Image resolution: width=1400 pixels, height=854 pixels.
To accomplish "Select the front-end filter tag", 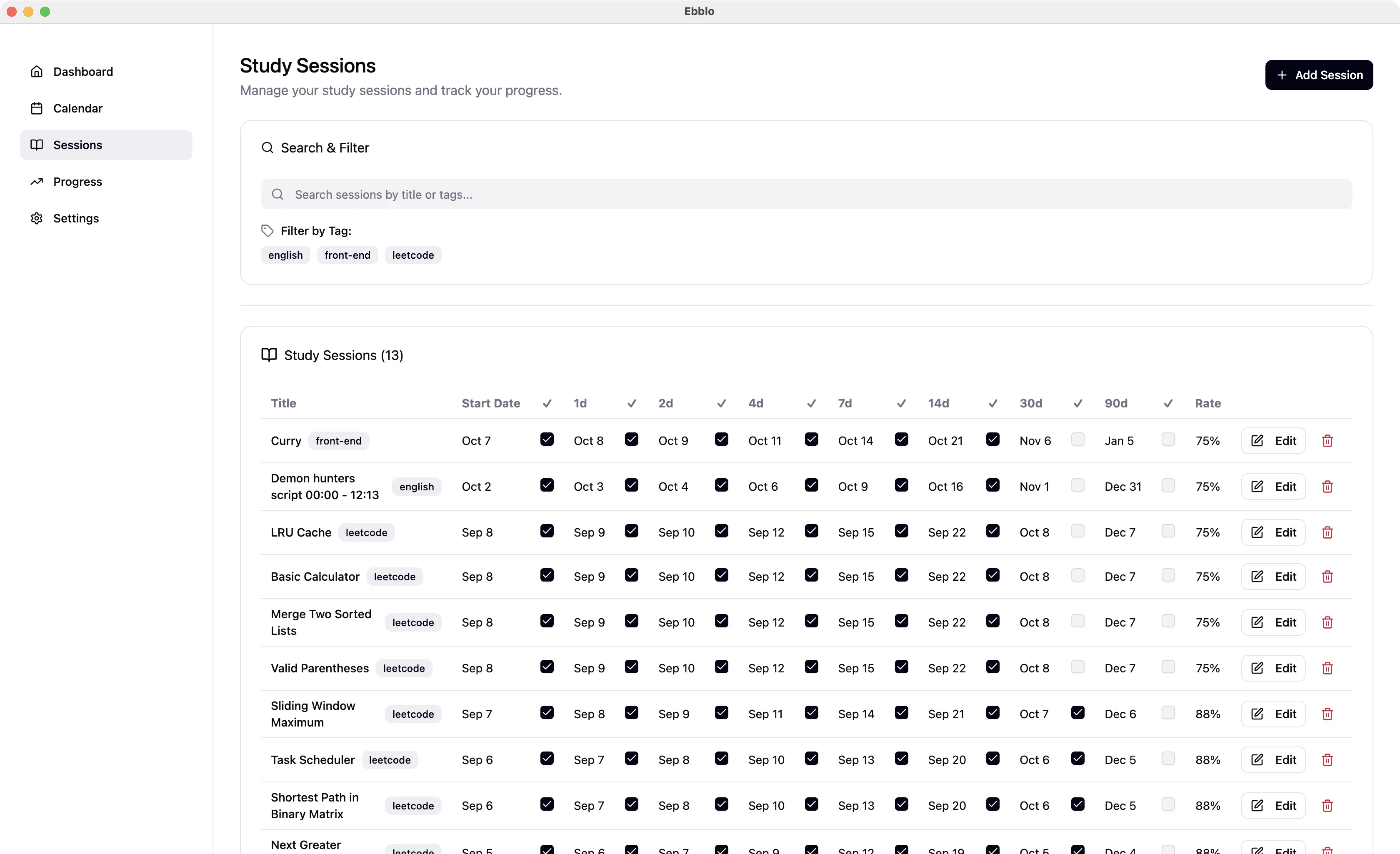I will coord(347,255).
